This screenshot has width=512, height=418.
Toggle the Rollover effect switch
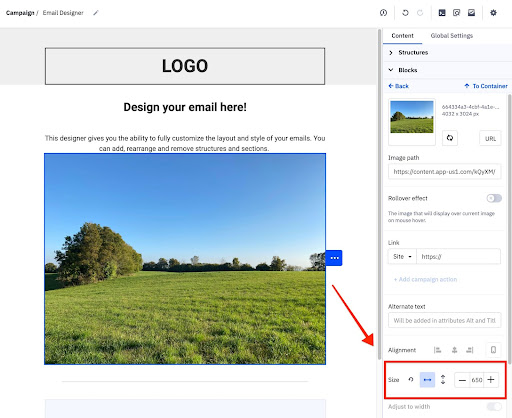tap(494, 198)
